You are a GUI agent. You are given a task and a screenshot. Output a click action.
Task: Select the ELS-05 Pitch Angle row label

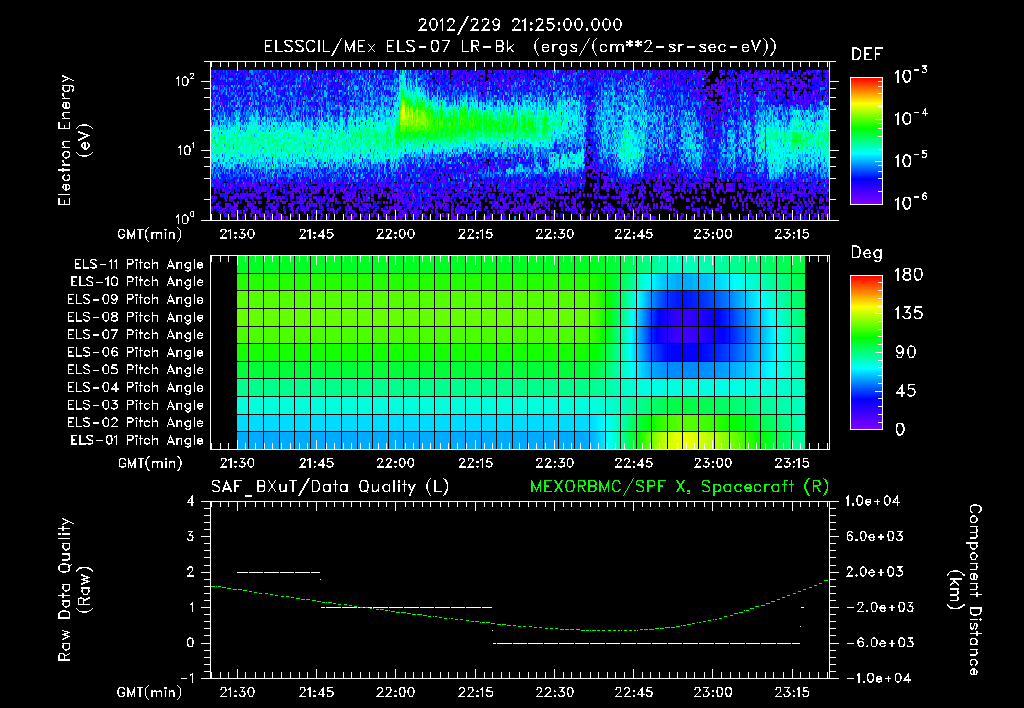(x=136, y=370)
